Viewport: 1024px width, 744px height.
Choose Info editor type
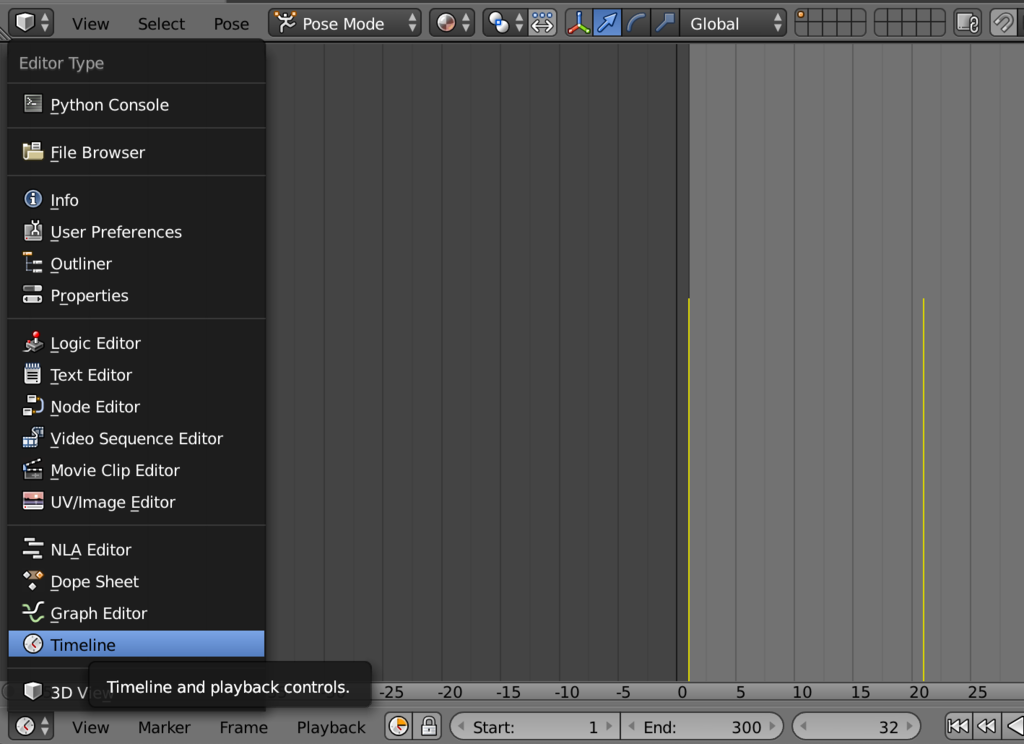point(136,200)
